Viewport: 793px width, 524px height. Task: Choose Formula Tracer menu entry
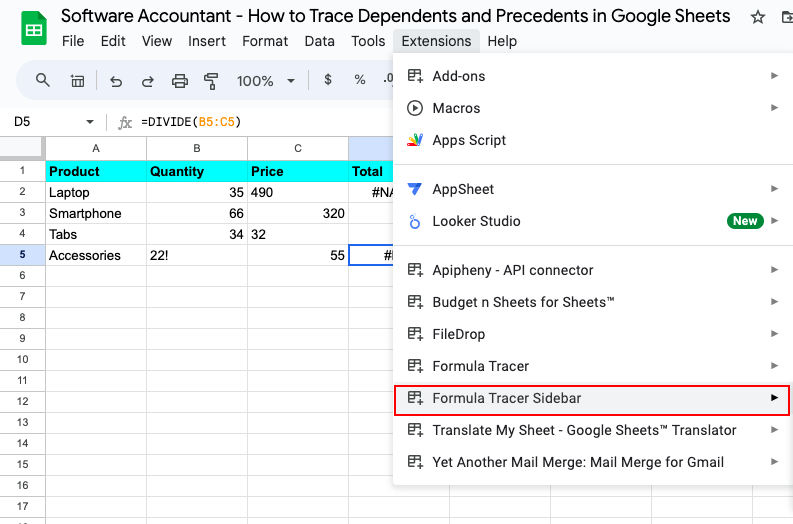click(593, 366)
